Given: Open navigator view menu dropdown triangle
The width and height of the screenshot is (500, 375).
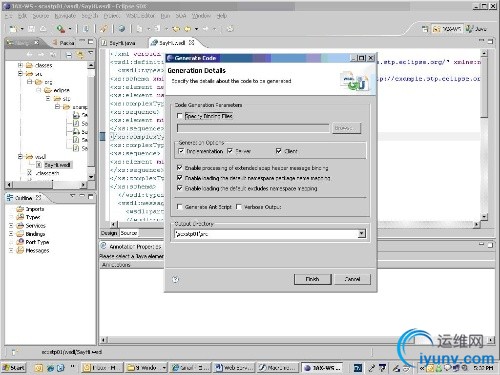Looking at the screenshot, I should coord(90,53).
